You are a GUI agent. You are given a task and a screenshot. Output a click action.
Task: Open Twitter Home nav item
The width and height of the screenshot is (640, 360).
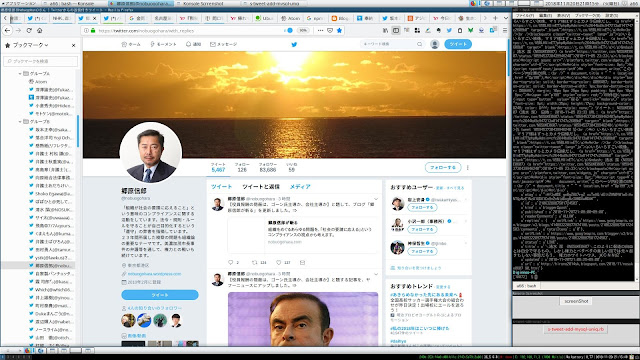[x=131, y=44]
